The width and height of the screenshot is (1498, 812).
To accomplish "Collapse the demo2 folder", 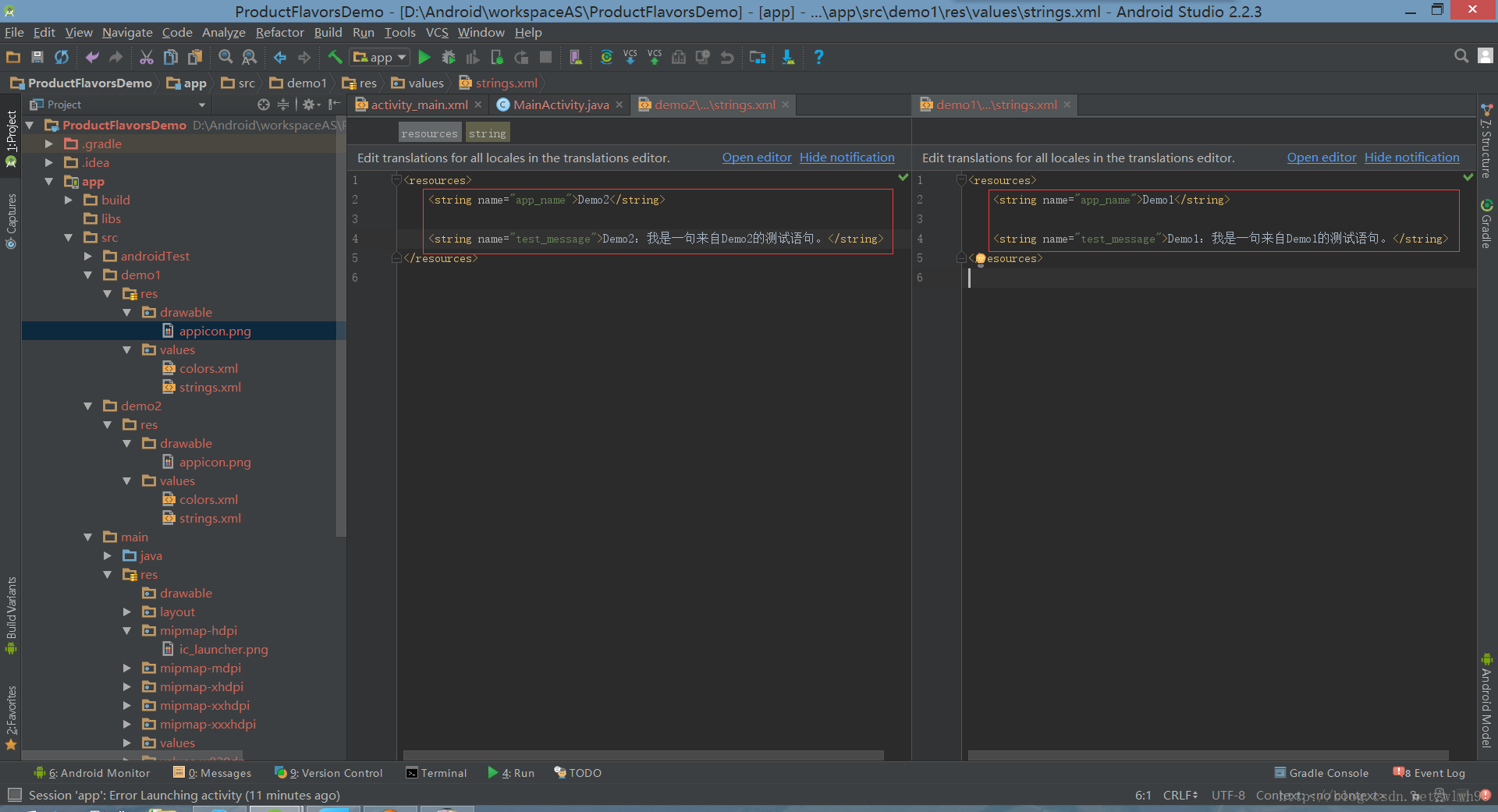I will click(x=88, y=406).
